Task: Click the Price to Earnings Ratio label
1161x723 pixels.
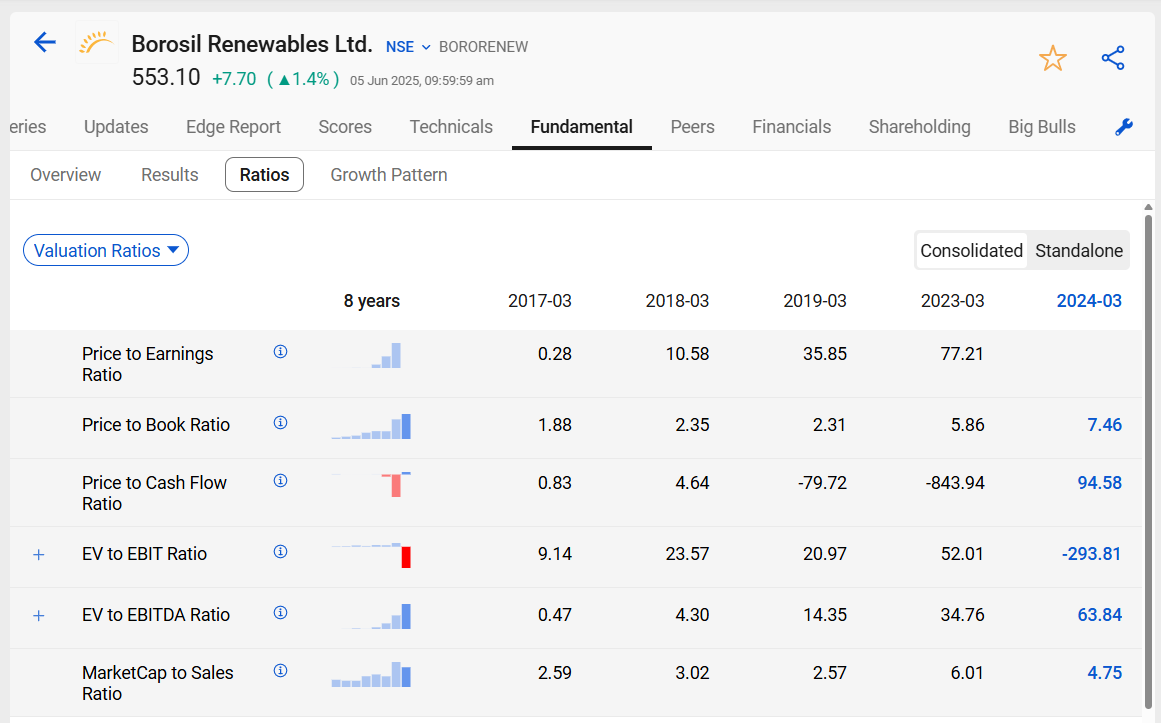Action: [147, 364]
